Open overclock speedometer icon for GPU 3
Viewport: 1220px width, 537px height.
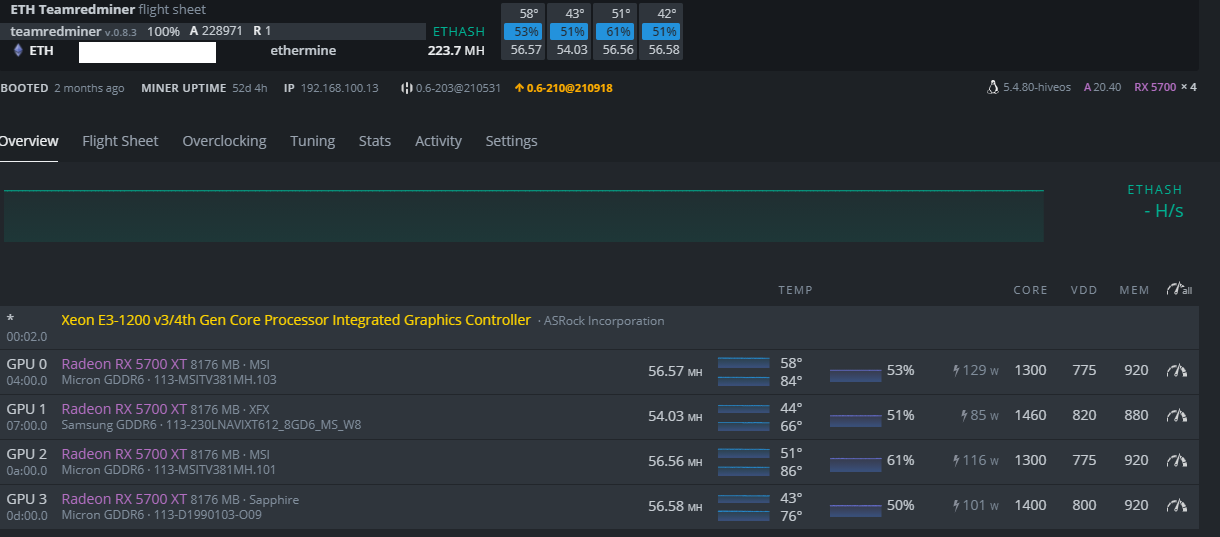[x=1177, y=506]
